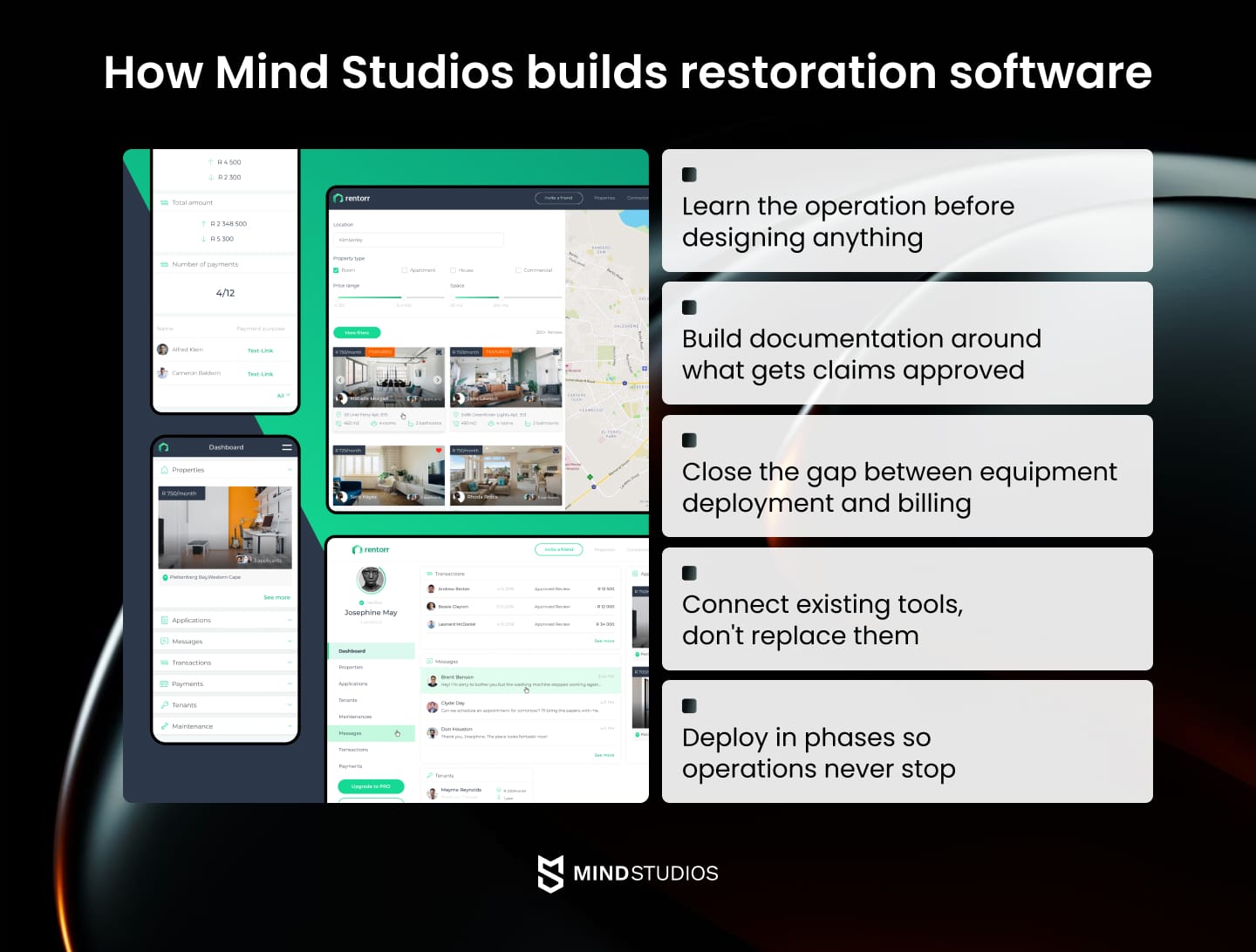
Task: Click the Transactions panel header icon on dashboard
Action: pyautogui.click(x=429, y=574)
